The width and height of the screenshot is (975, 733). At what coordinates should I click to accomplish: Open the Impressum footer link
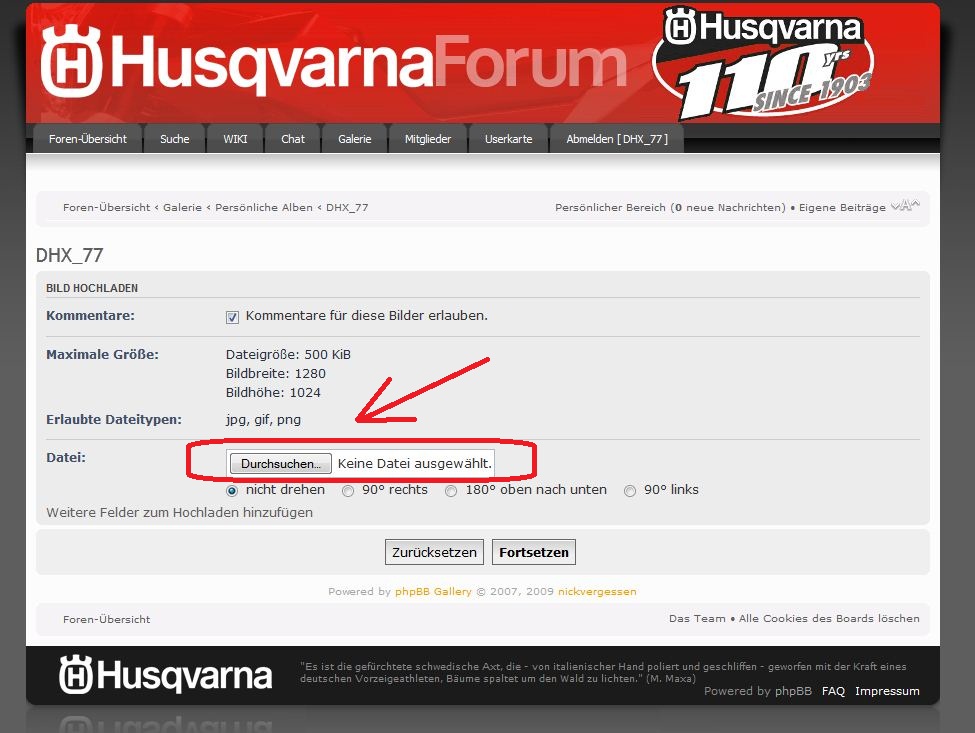[x=887, y=691]
